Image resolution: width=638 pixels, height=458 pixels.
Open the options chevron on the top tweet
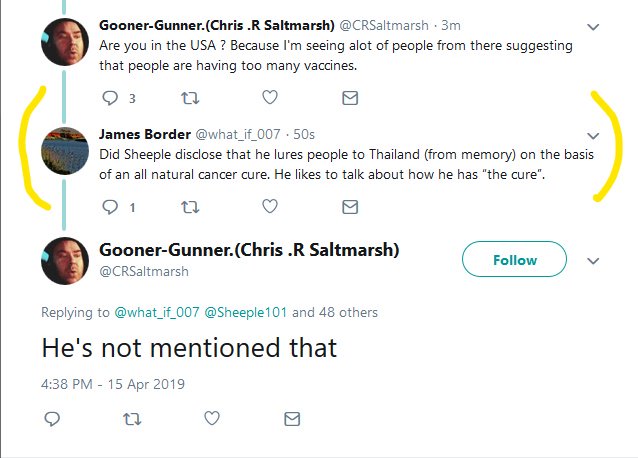[x=592, y=27]
